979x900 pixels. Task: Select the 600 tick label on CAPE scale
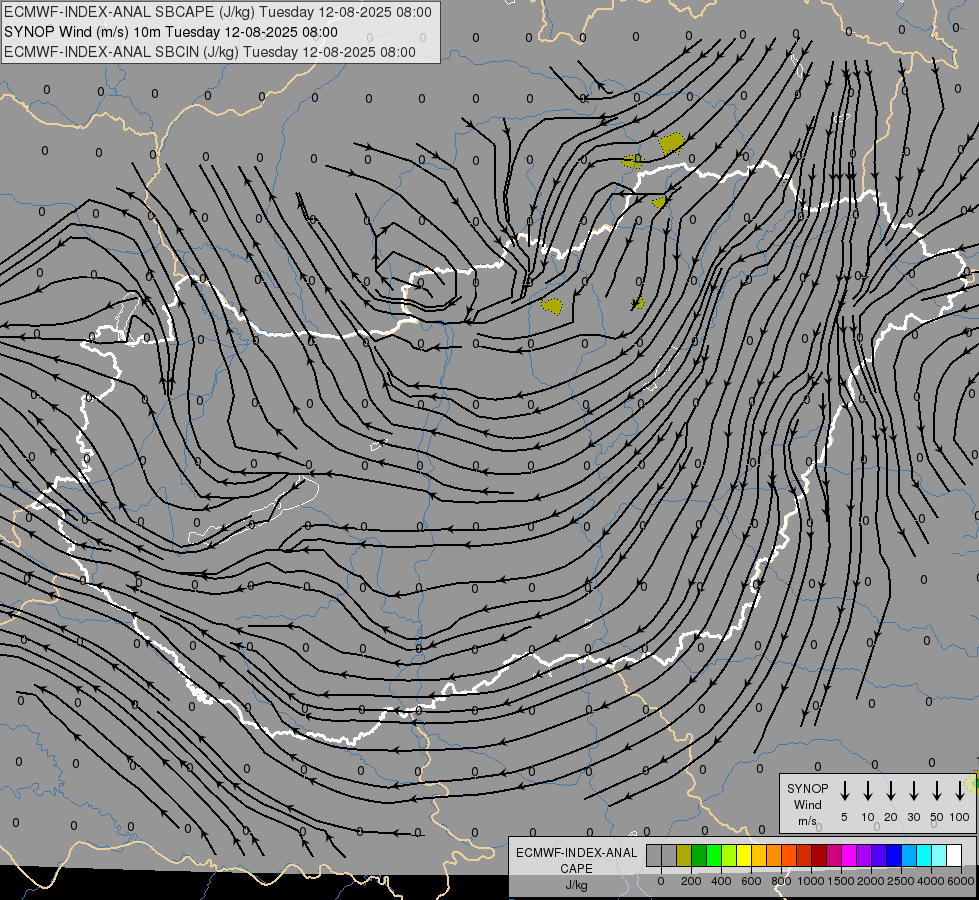pyautogui.click(x=751, y=881)
